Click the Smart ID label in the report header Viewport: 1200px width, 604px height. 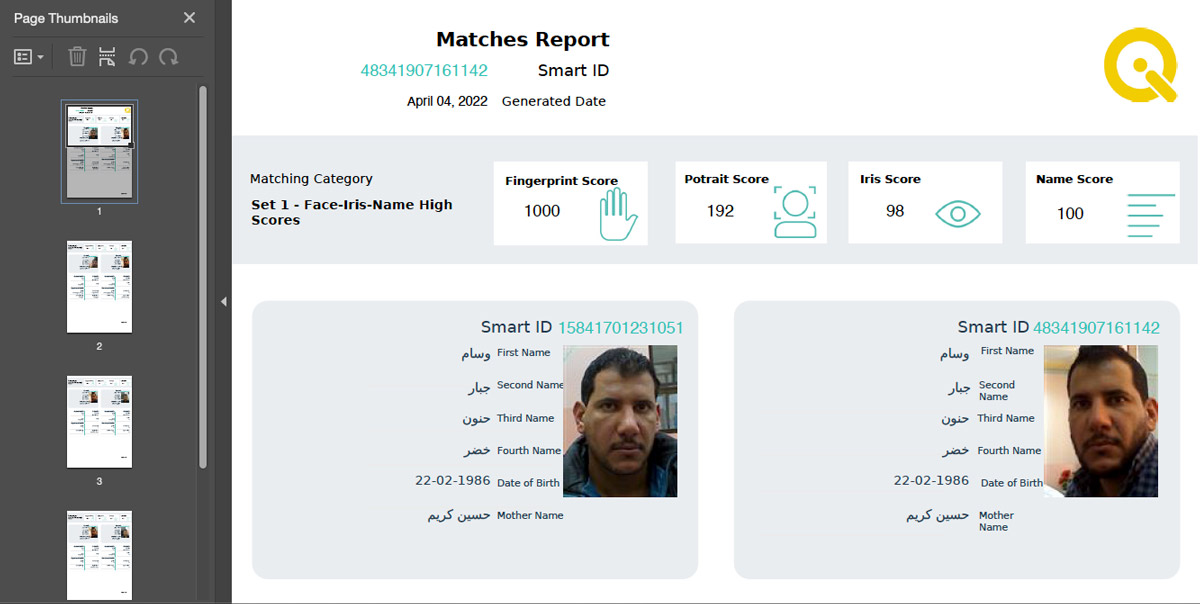click(573, 70)
